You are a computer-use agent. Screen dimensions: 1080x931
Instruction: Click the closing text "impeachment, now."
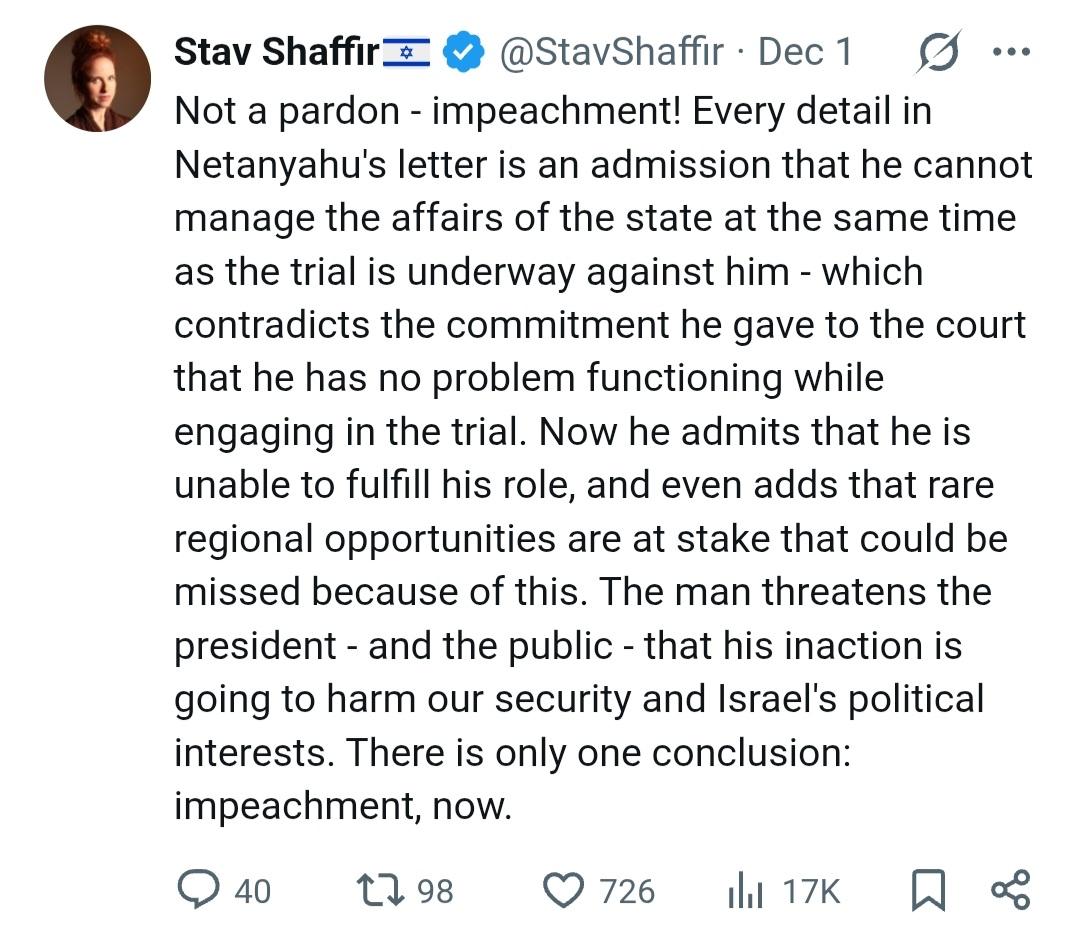coord(342,805)
